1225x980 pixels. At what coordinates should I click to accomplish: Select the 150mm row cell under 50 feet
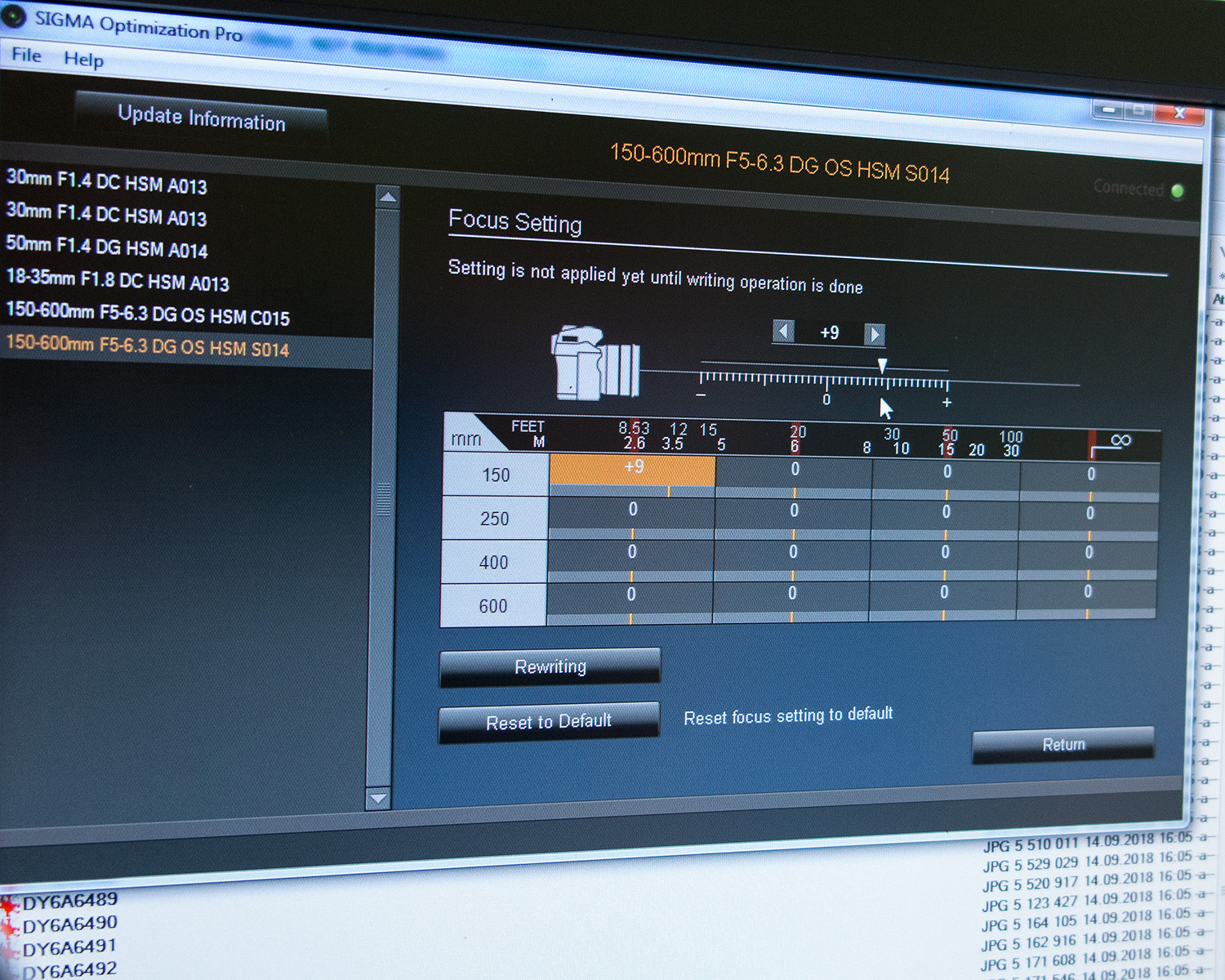coord(947,480)
